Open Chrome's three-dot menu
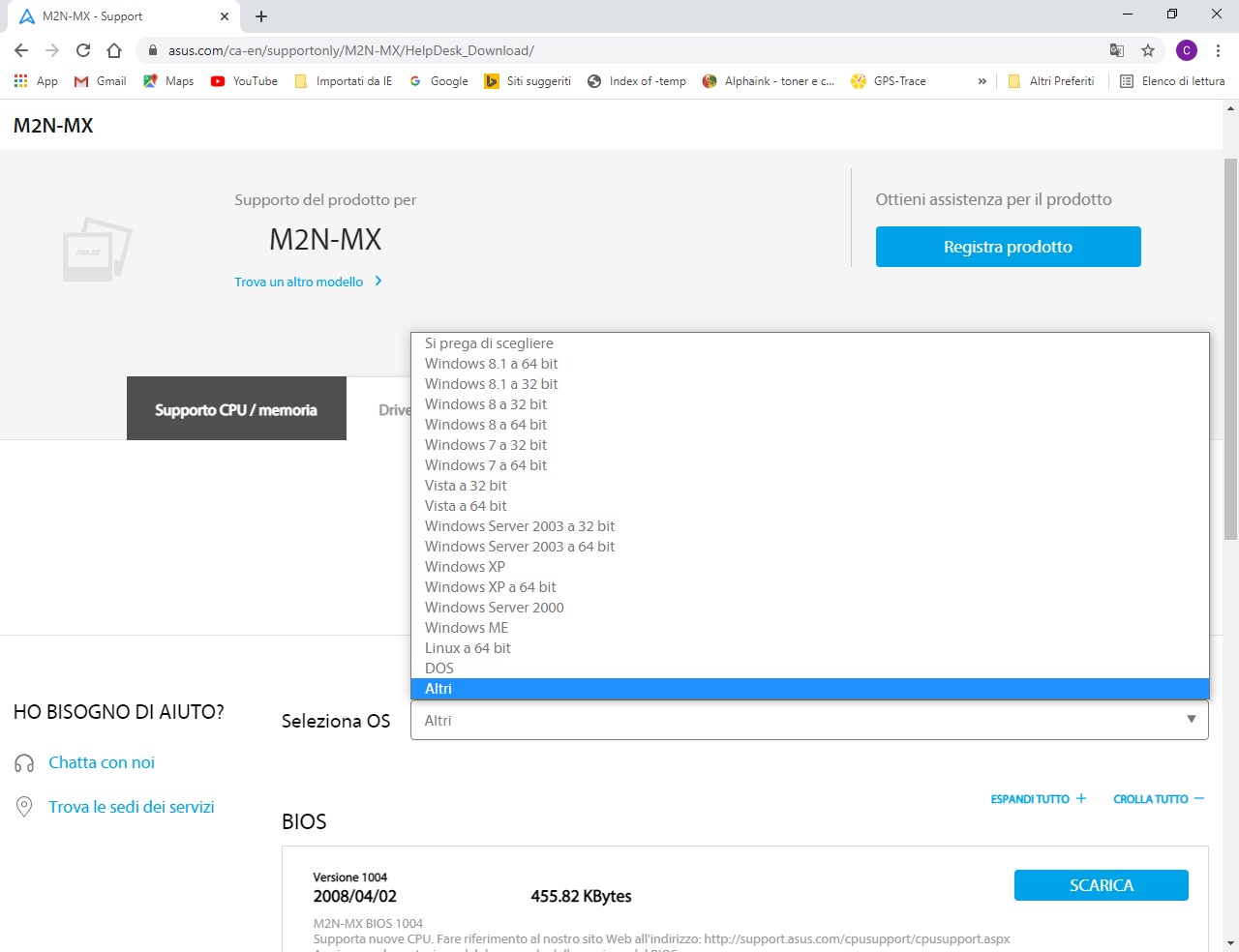Image resolution: width=1239 pixels, height=952 pixels. 1218,50
